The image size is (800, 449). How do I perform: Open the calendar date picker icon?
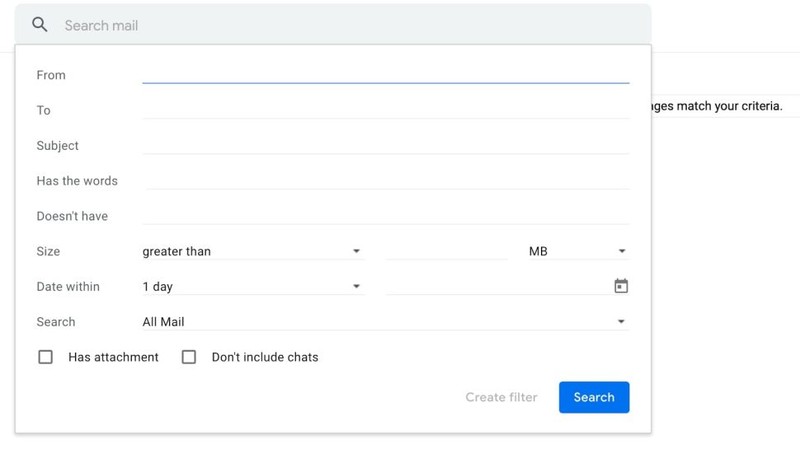point(621,286)
